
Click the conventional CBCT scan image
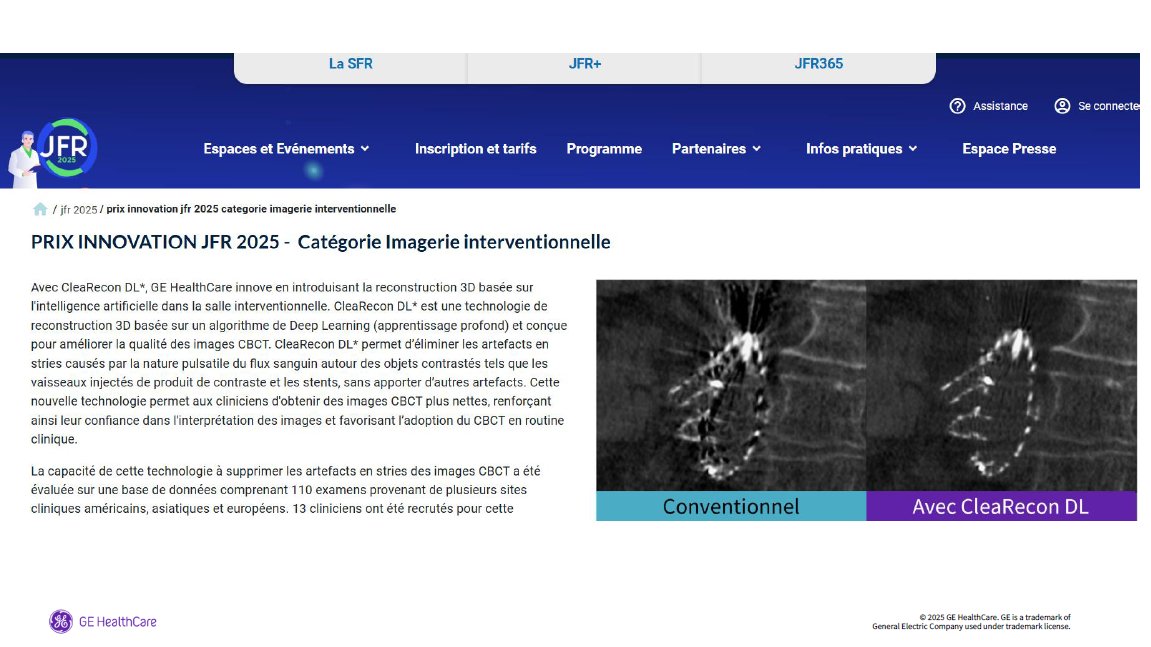pos(731,385)
